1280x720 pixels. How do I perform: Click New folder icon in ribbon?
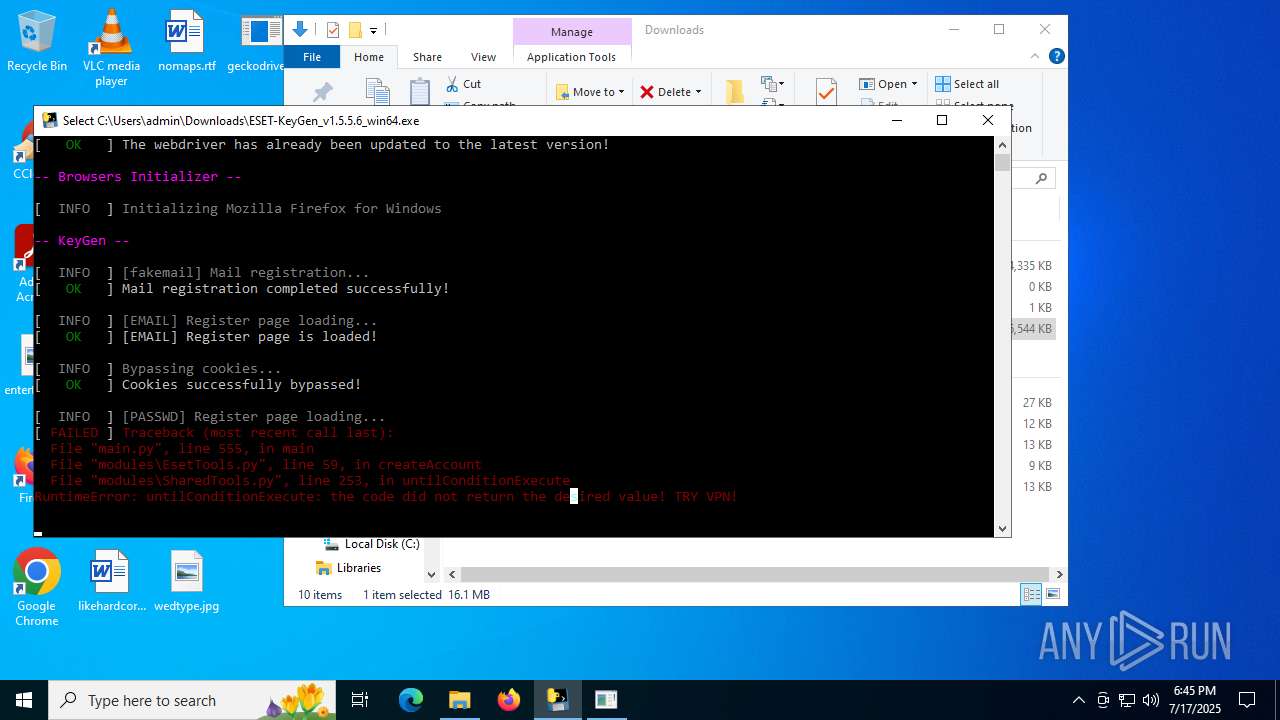point(735,91)
